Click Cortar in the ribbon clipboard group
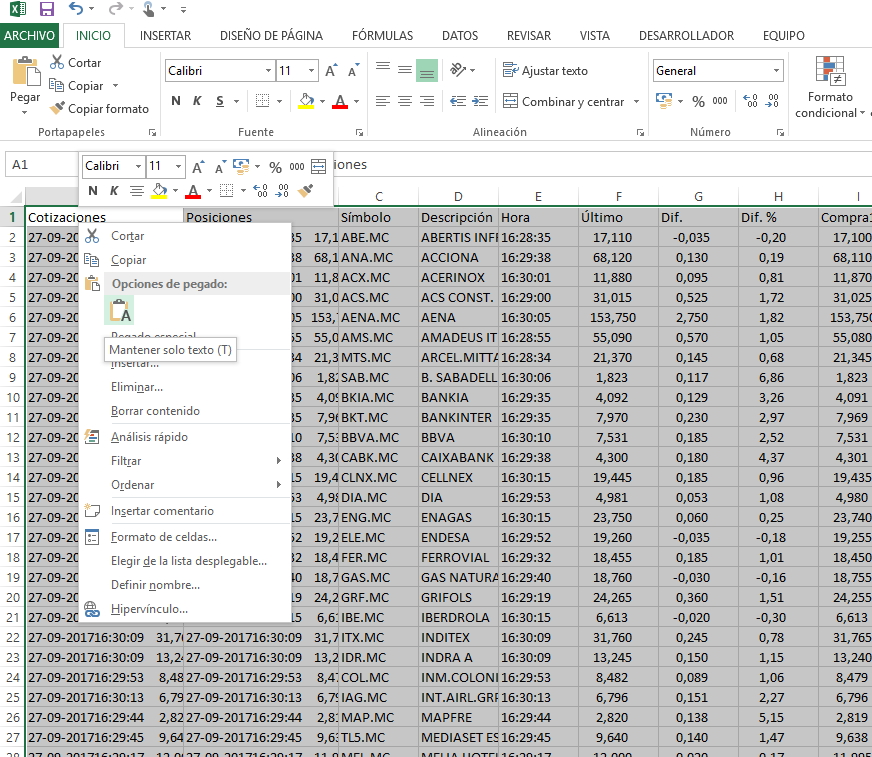 76,62
